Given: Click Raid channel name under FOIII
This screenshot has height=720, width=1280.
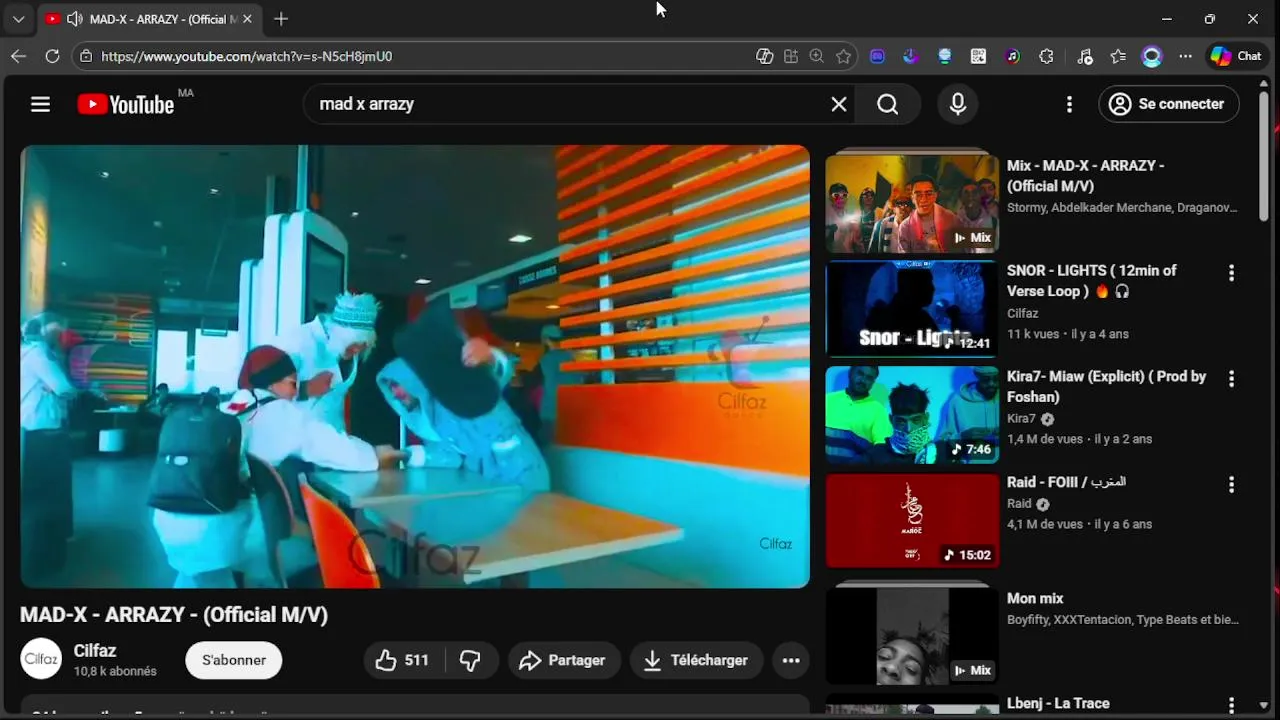Looking at the screenshot, I should [1019, 504].
